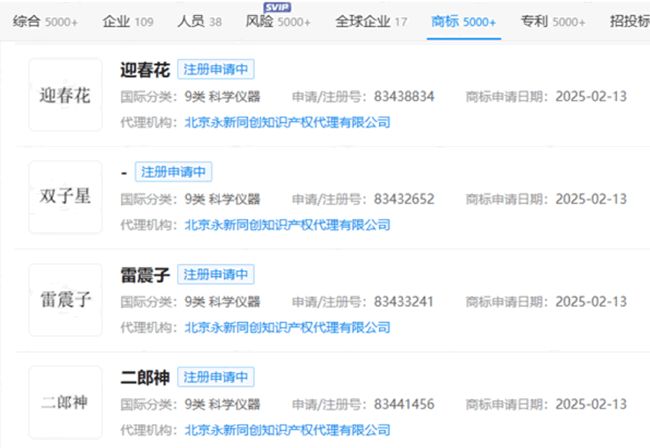
Task: Open the 迎春花 trademark logo thumbnail
Action: [x=65, y=95]
